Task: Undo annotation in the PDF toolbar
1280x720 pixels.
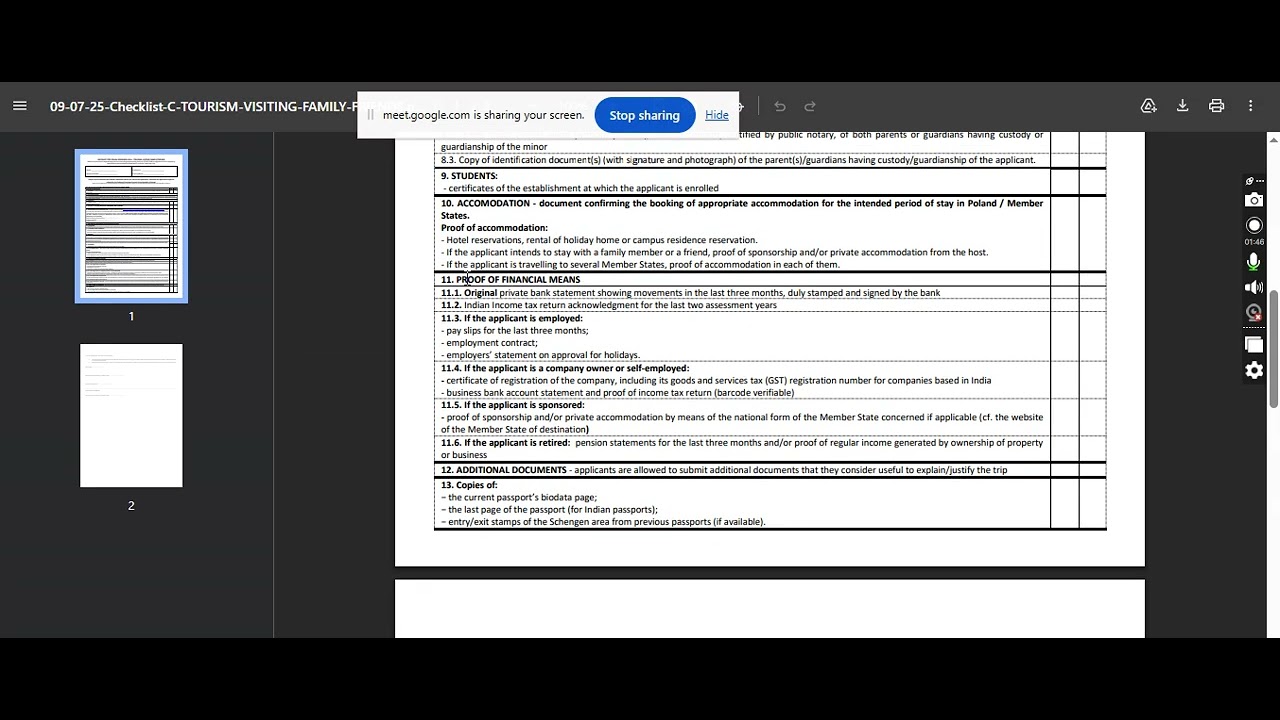Action: pyautogui.click(x=780, y=106)
